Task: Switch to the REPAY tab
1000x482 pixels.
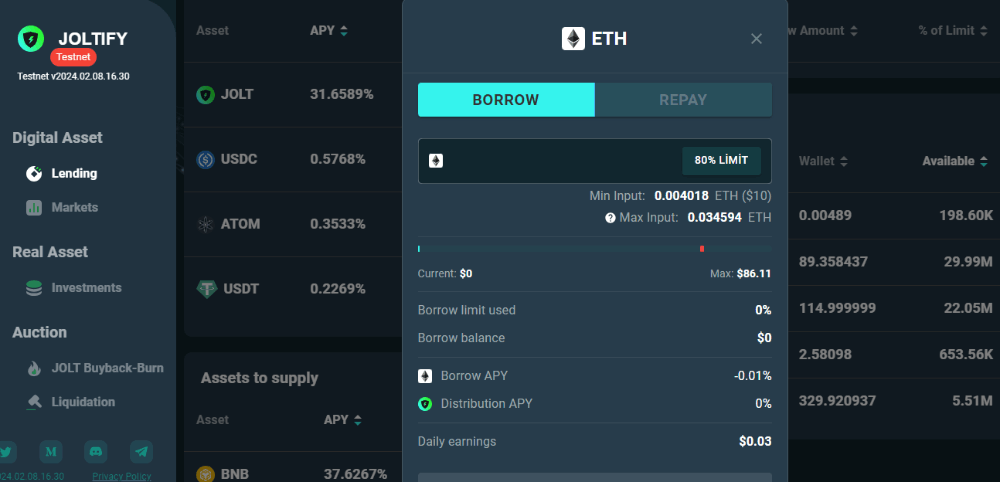Action: coord(683,100)
